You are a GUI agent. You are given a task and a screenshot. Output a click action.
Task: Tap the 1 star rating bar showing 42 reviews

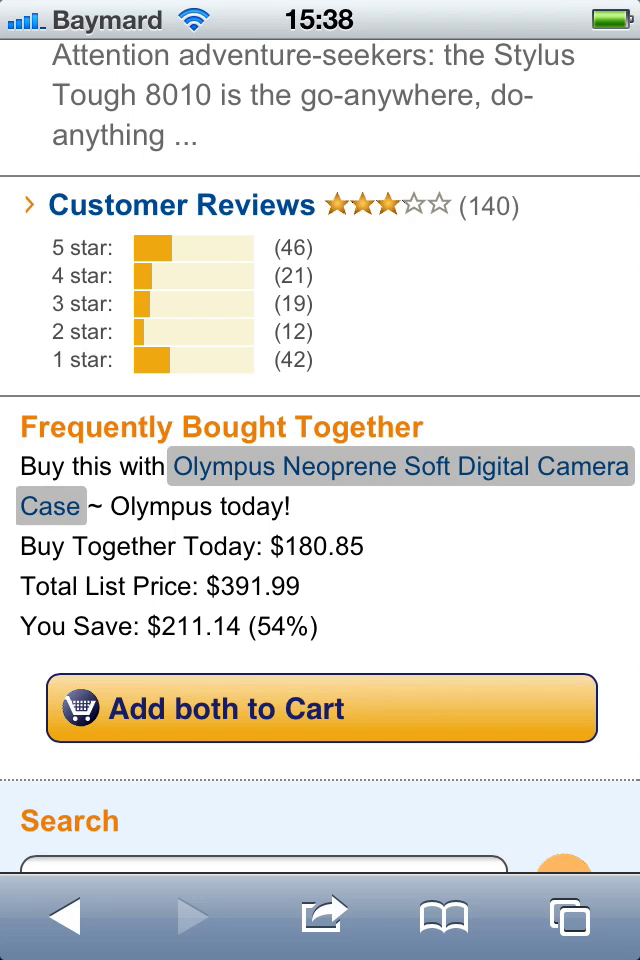pos(192,359)
